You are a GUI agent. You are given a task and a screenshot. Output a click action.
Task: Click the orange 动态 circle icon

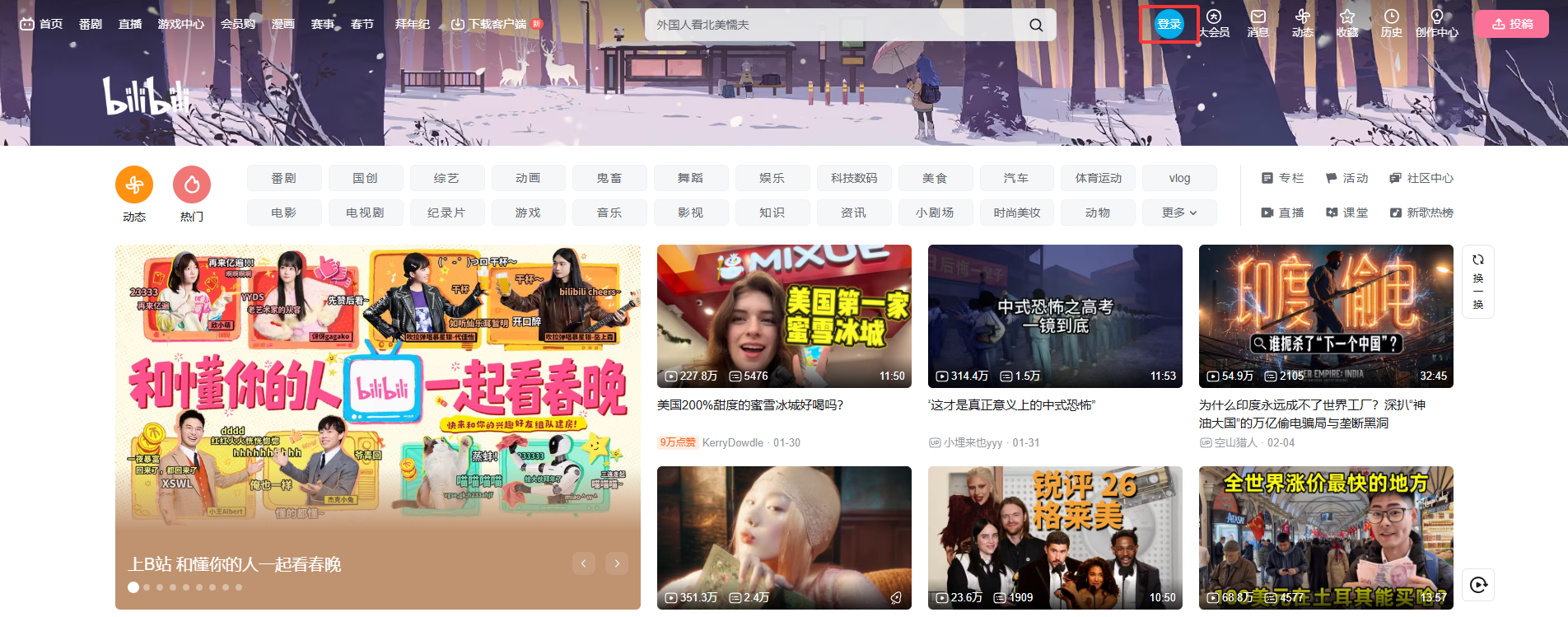[134, 185]
